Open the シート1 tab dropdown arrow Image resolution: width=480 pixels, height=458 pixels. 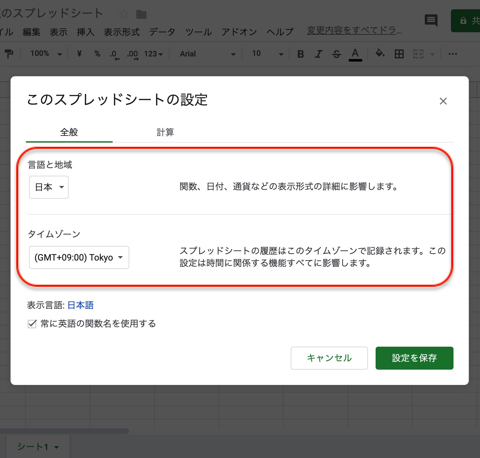click(56, 447)
